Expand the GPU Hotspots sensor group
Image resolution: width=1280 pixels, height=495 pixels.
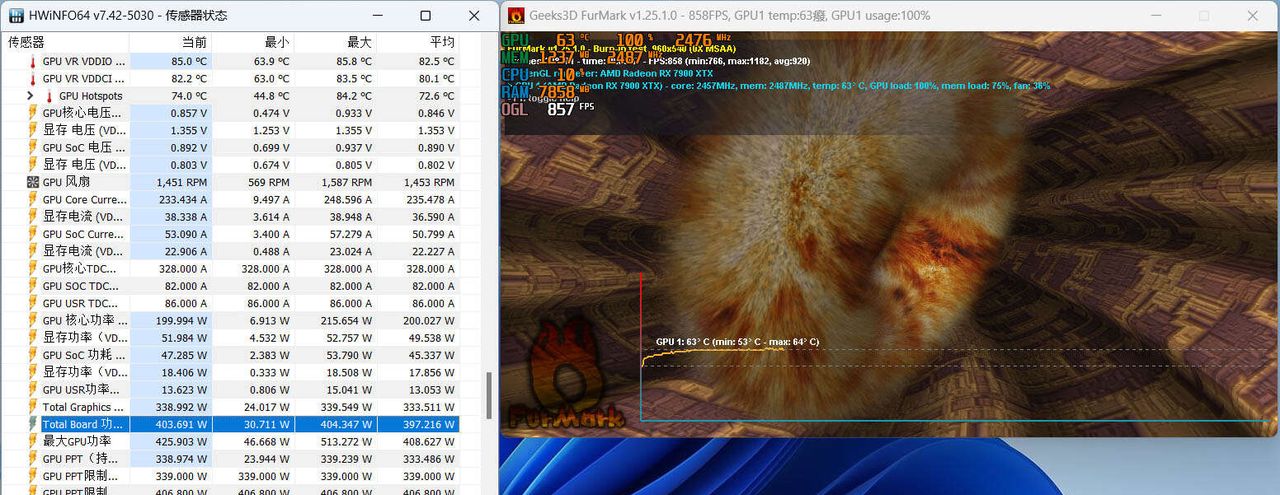click(x=31, y=96)
